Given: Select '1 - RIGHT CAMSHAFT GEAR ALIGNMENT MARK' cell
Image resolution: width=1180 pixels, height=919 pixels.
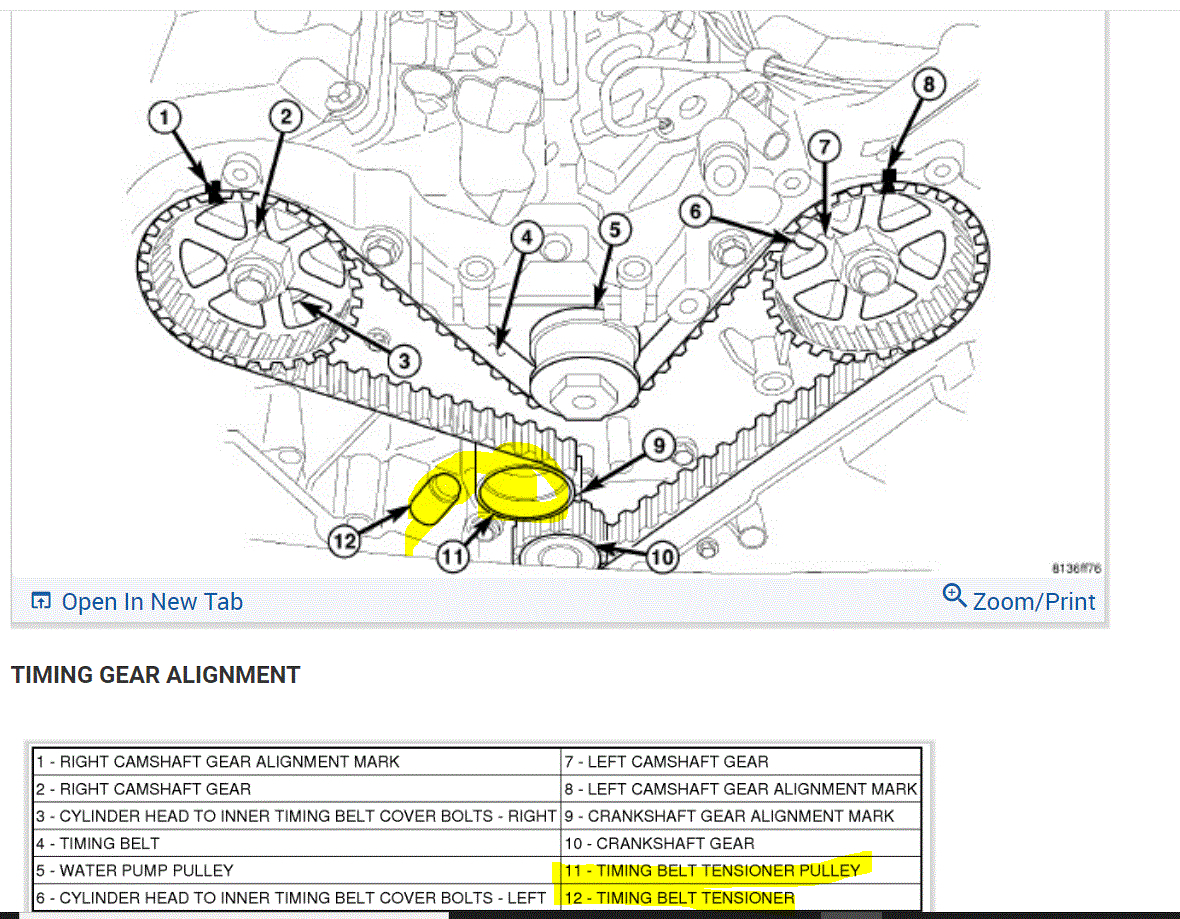Looking at the screenshot, I should pyautogui.click(x=297, y=762).
